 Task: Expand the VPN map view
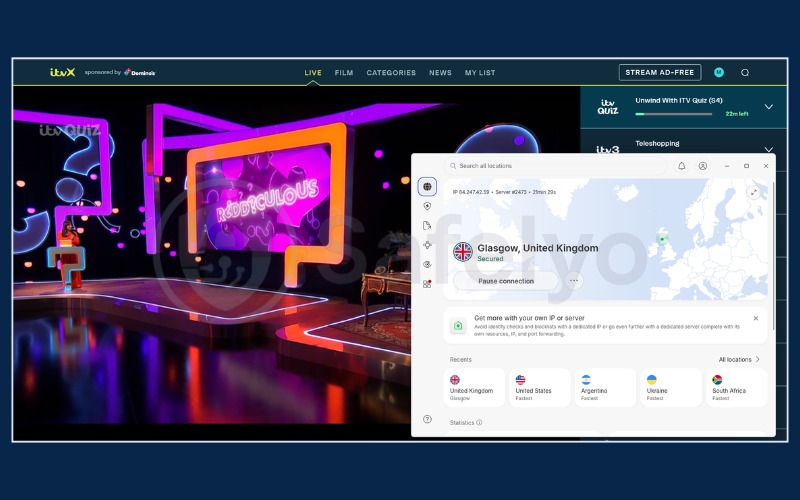pyautogui.click(x=754, y=192)
